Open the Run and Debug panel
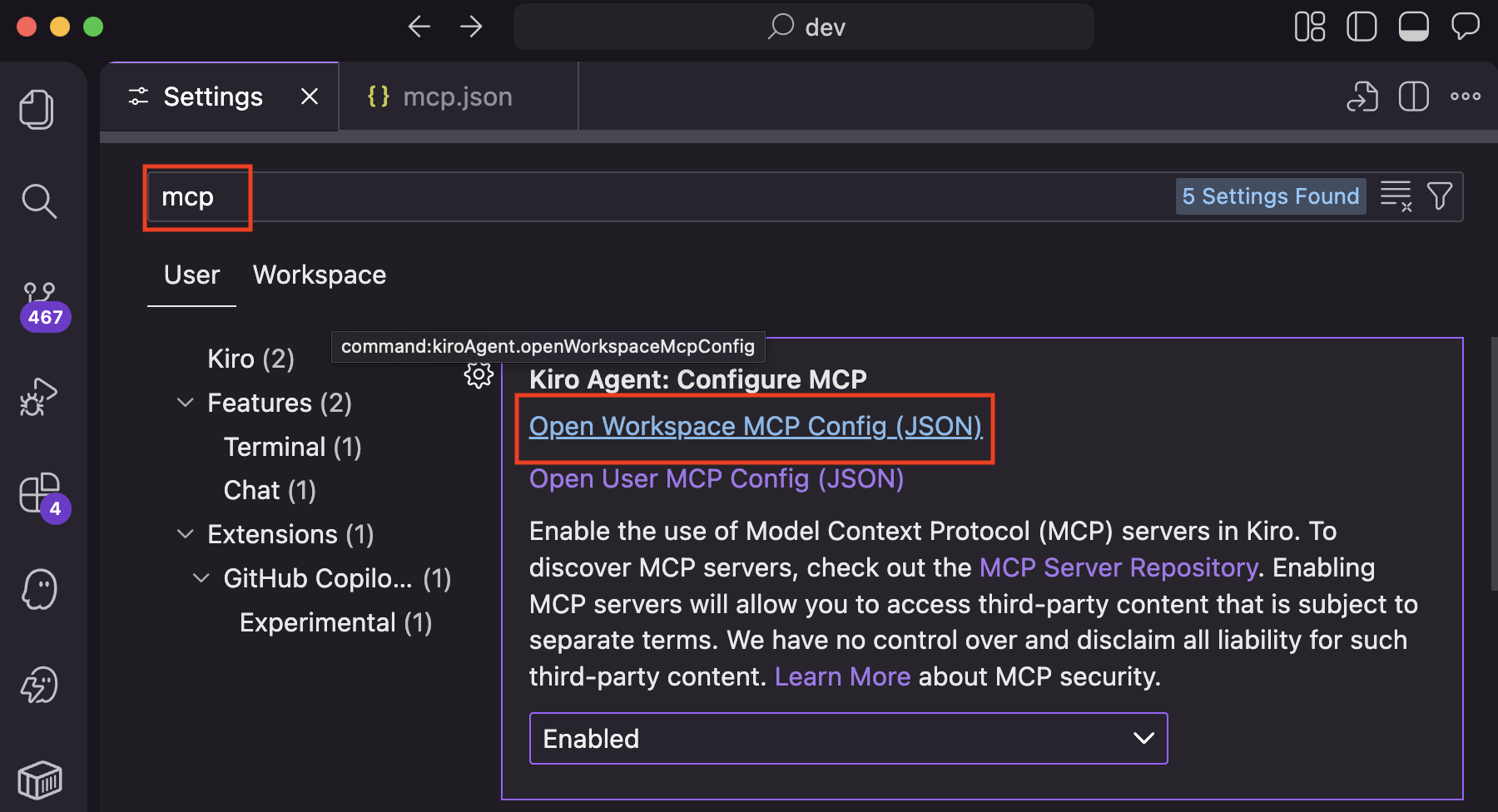The width and height of the screenshot is (1498, 812). coord(37,397)
